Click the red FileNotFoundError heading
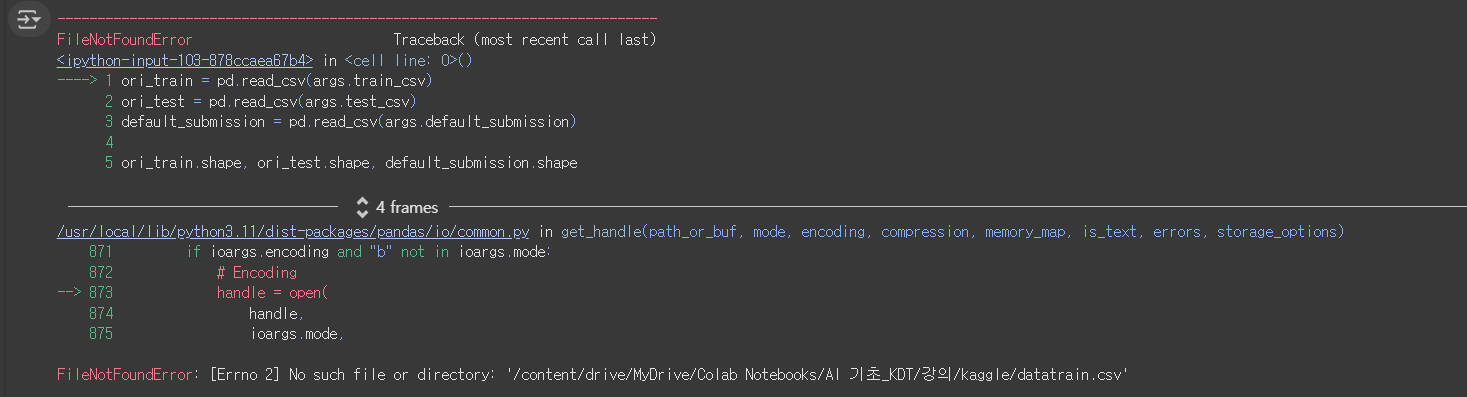The width and height of the screenshot is (1467, 397). [x=125, y=40]
